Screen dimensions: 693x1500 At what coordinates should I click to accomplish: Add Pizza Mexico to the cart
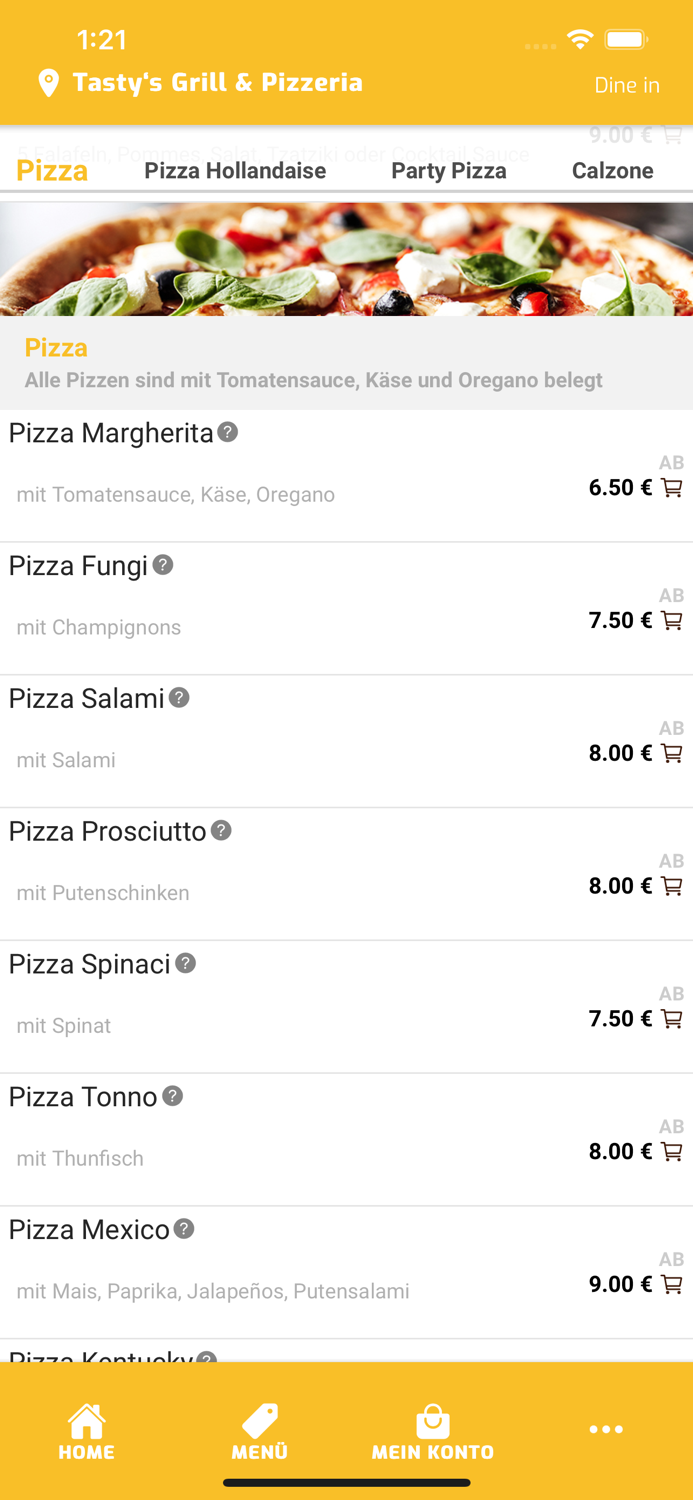pos(671,1284)
